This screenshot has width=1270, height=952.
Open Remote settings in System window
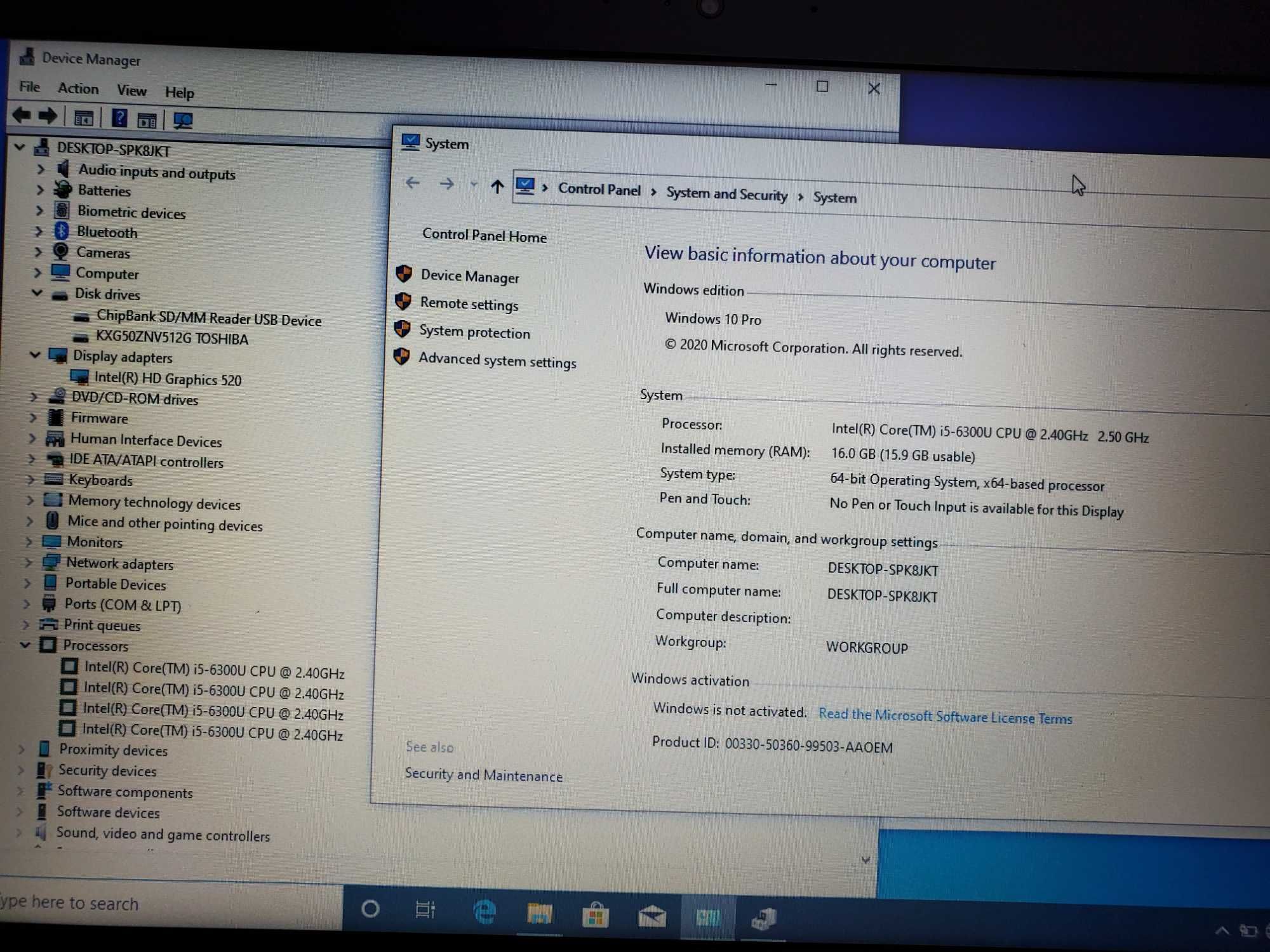pyautogui.click(x=469, y=304)
